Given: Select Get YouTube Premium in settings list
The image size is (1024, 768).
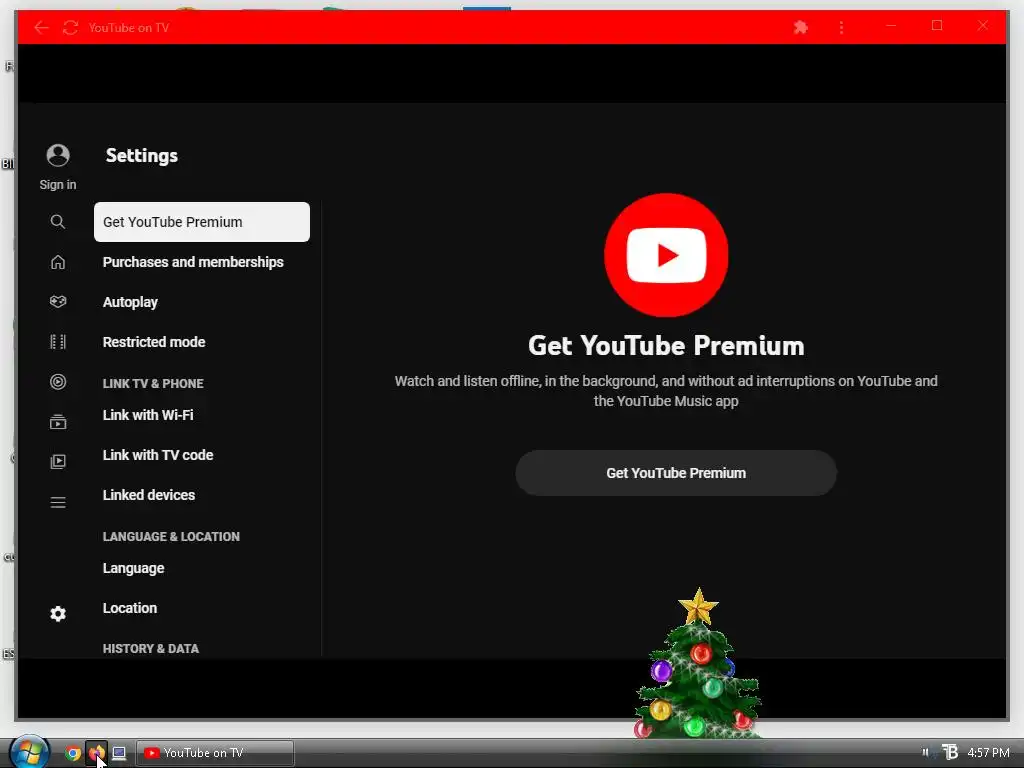Looking at the screenshot, I should [202, 222].
